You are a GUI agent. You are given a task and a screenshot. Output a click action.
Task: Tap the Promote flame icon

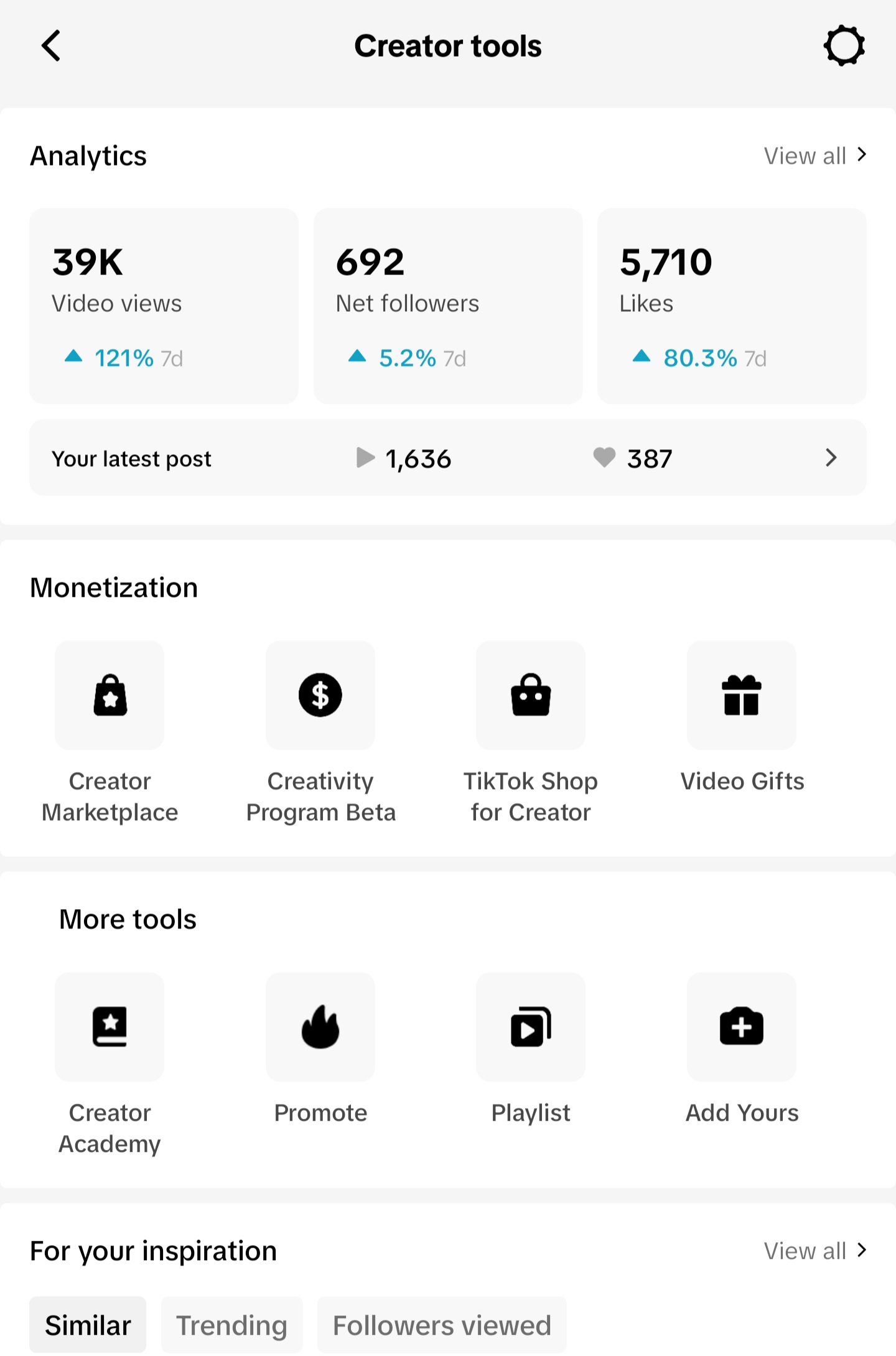point(320,1027)
